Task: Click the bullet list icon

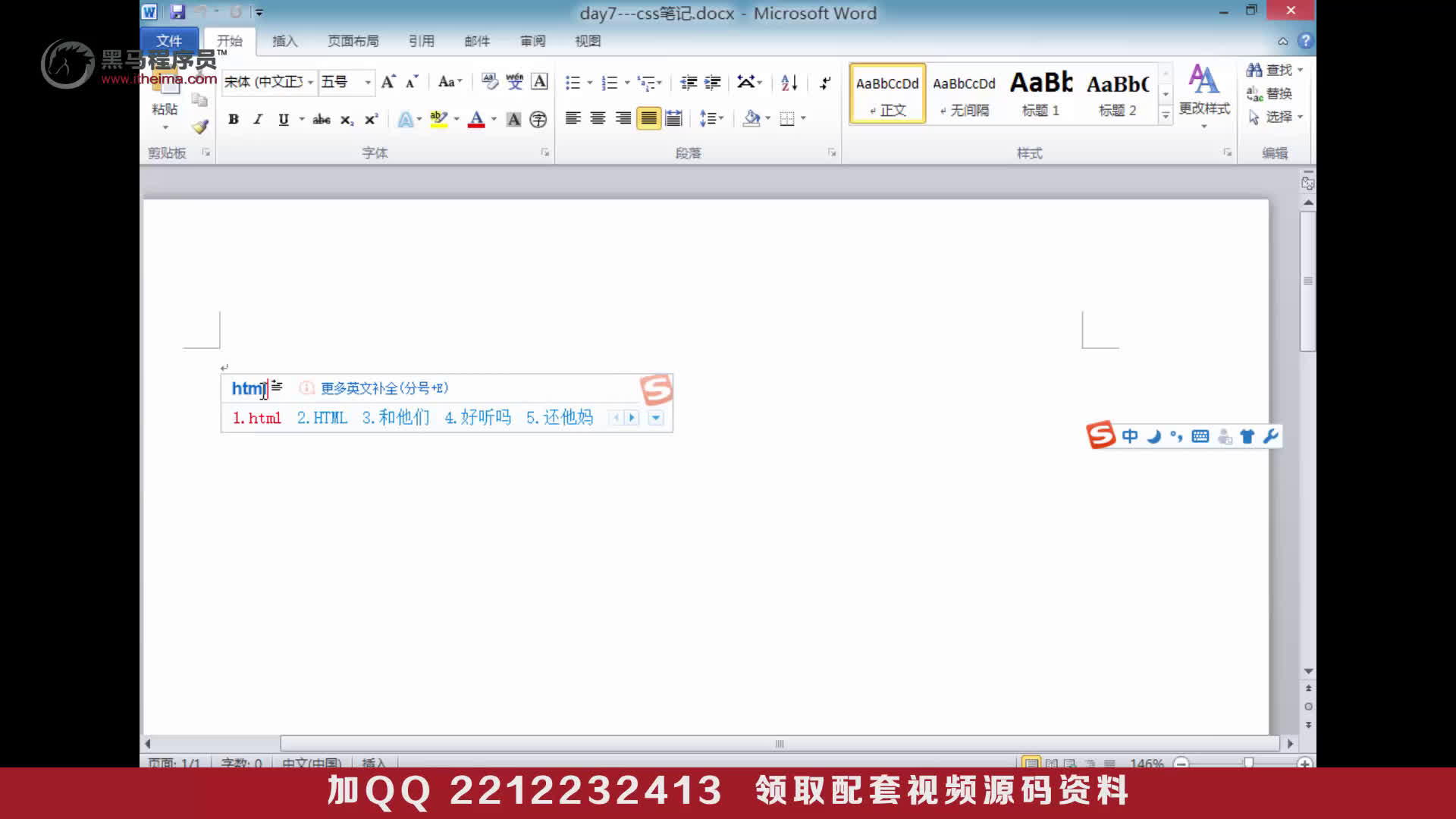Action: pyautogui.click(x=572, y=83)
